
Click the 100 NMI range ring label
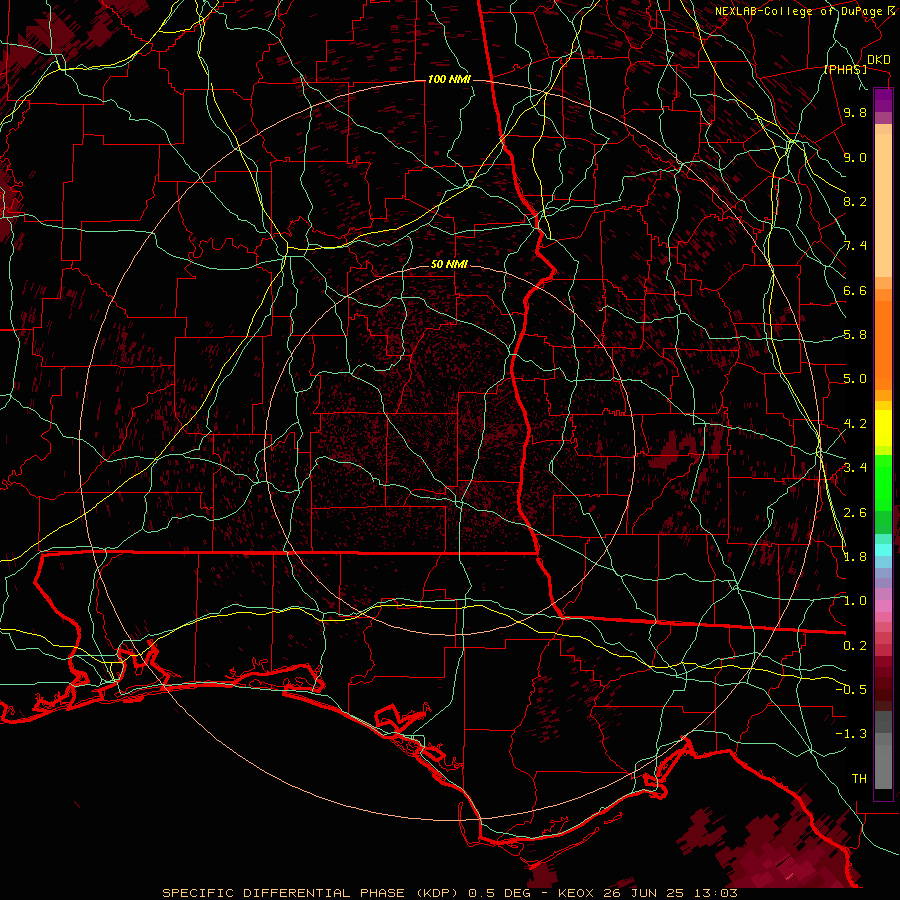[x=449, y=79]
